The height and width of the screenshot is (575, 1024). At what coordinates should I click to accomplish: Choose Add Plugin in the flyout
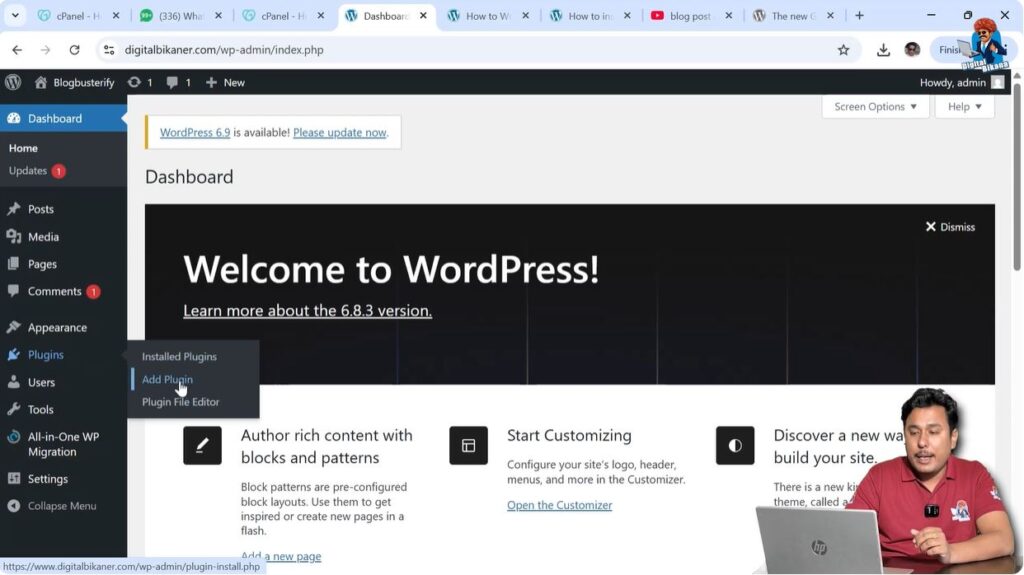[x=167, y=379]
